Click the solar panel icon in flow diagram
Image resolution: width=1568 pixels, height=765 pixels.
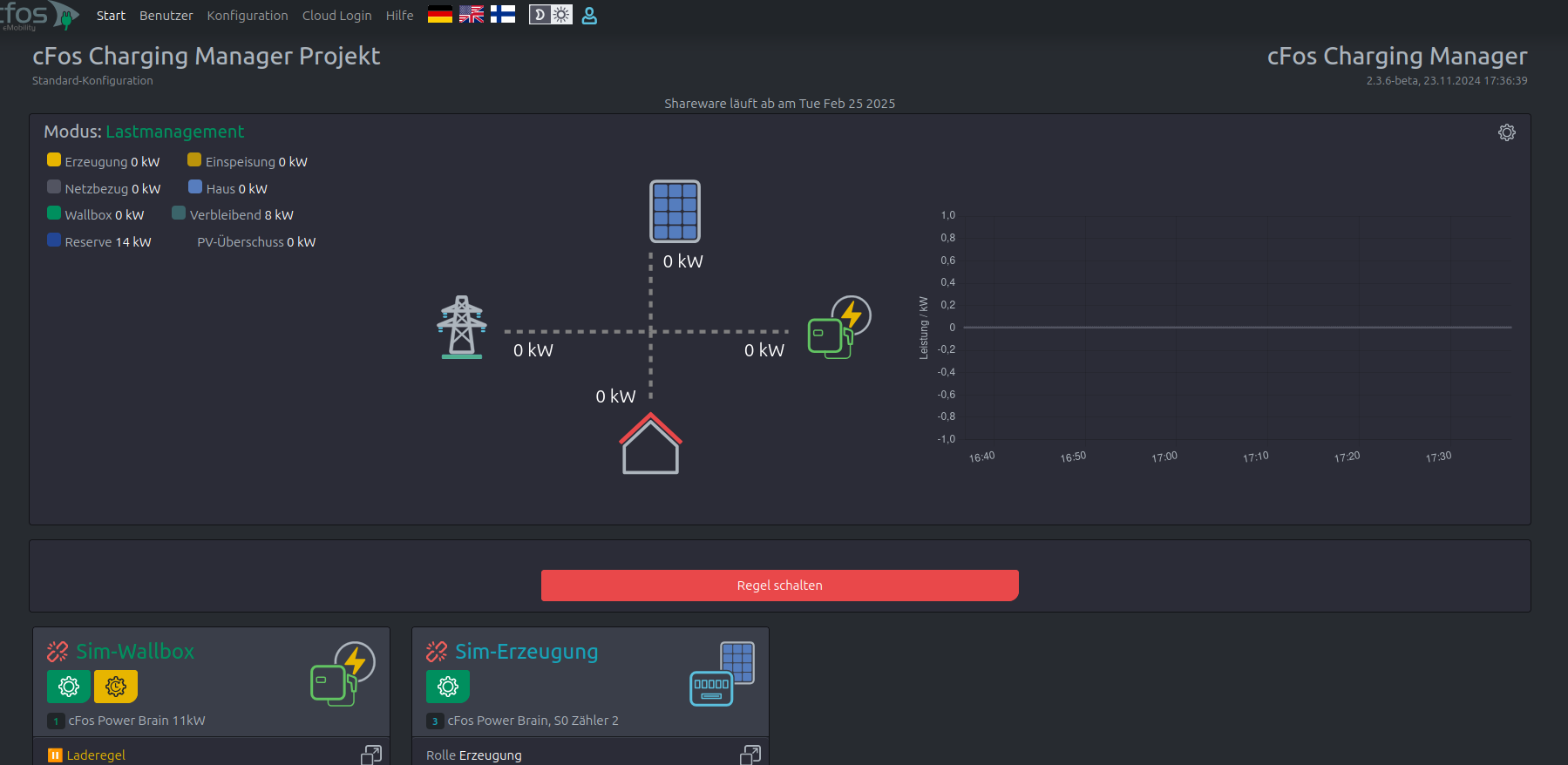[x=675, y=212]
